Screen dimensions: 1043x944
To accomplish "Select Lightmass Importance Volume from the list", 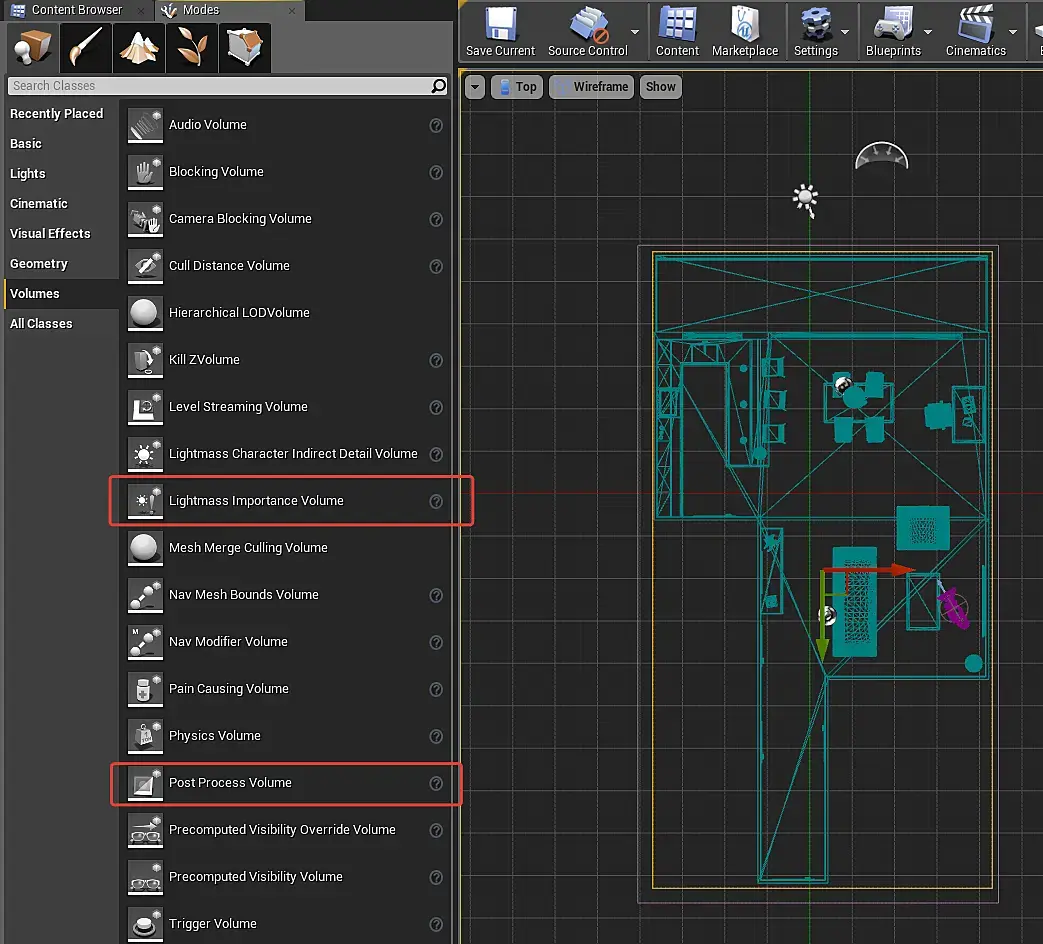I will point(256,501).
